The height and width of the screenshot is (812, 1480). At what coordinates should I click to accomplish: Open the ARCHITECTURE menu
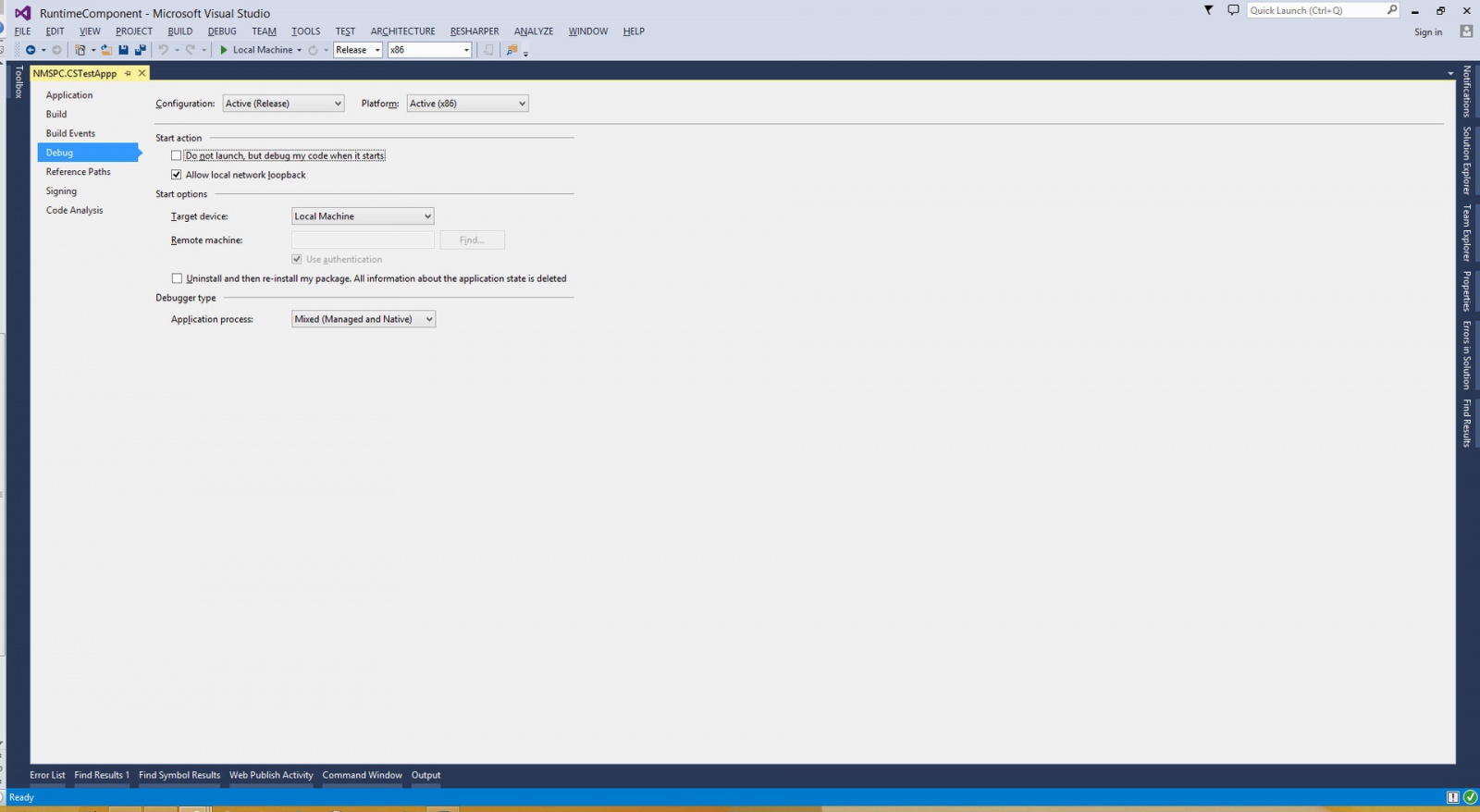click(403, 31)
